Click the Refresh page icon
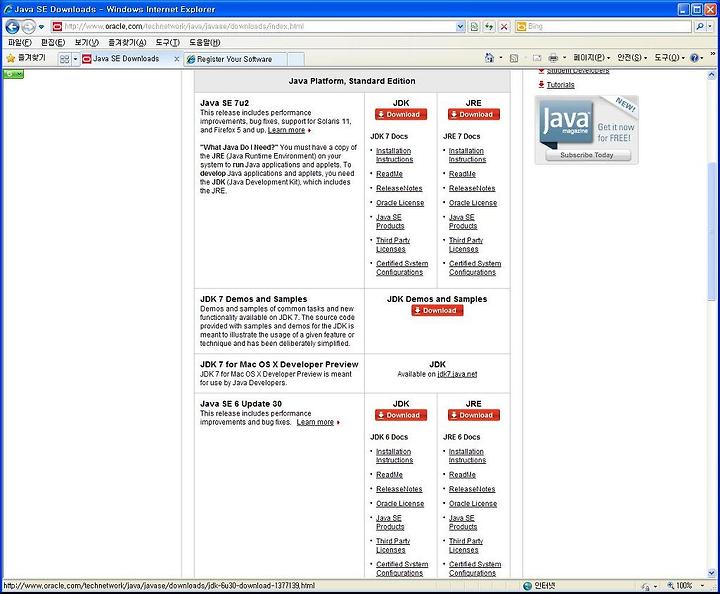Image resolution: width=720 pixels, height=594 pixels. click(489, 27)
